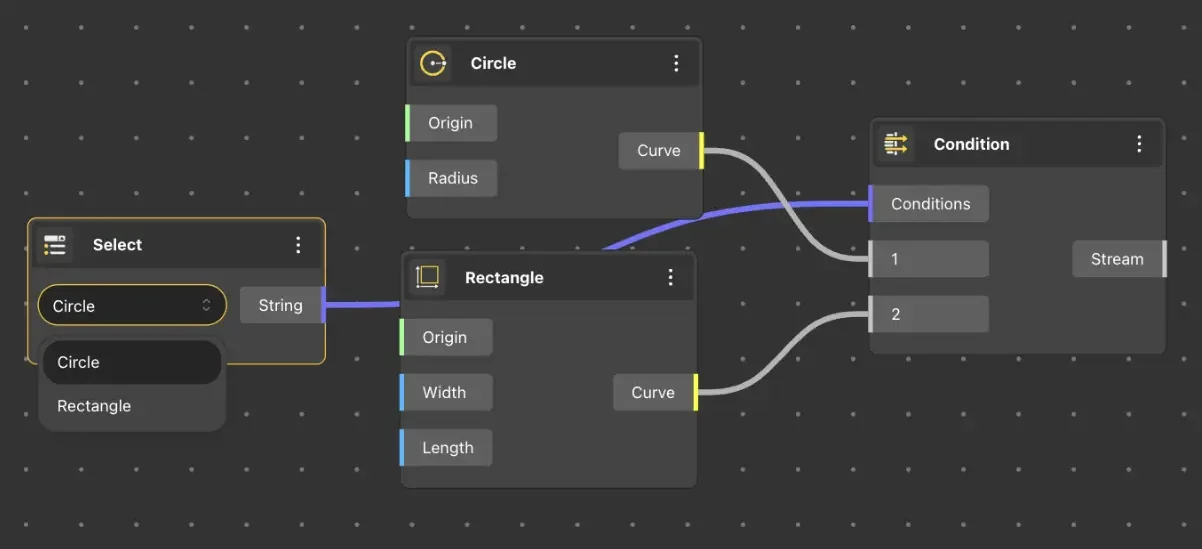Image resolution: width=1202 pixels, height=549 pixels.
Task: Open the Circle value dropdown in Select node
Action: pos(132,306)
